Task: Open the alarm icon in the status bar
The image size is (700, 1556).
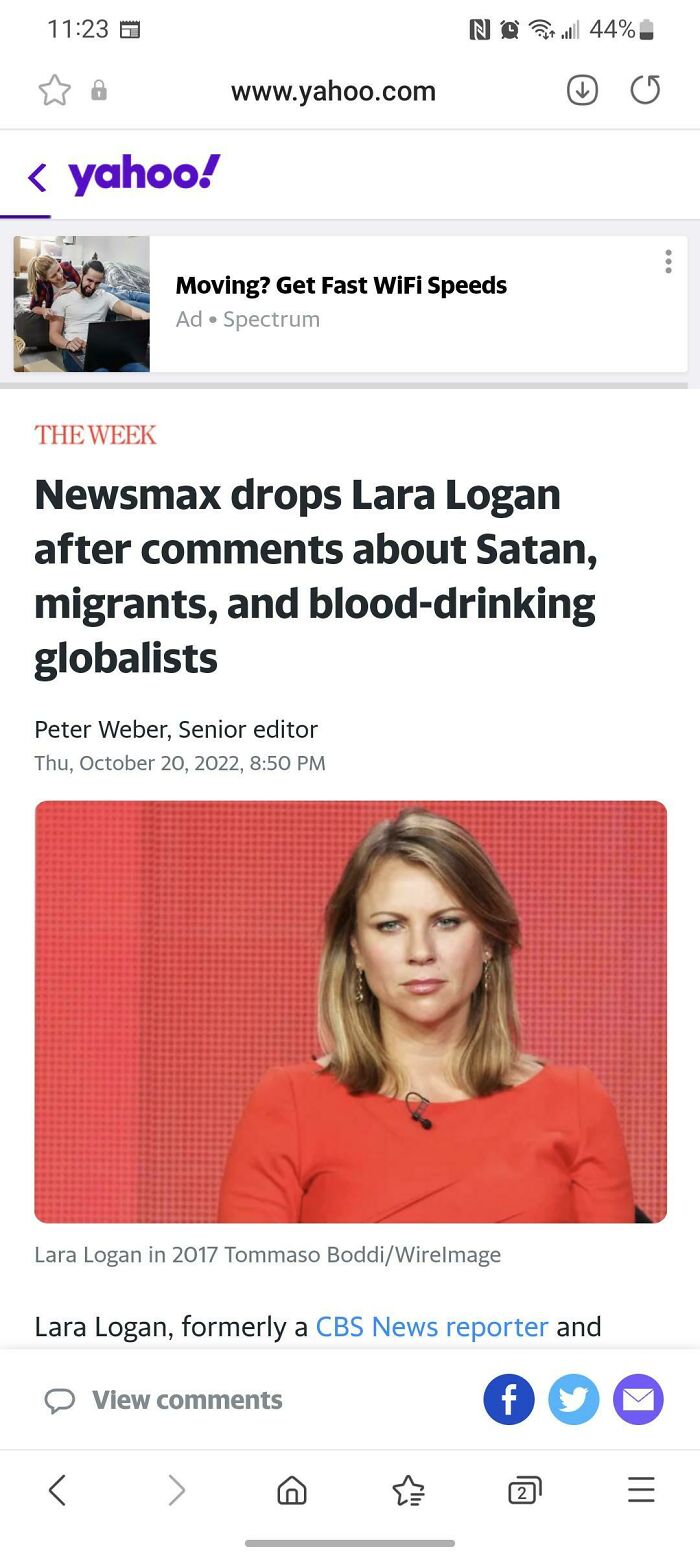Action: [x=508, y=29]
